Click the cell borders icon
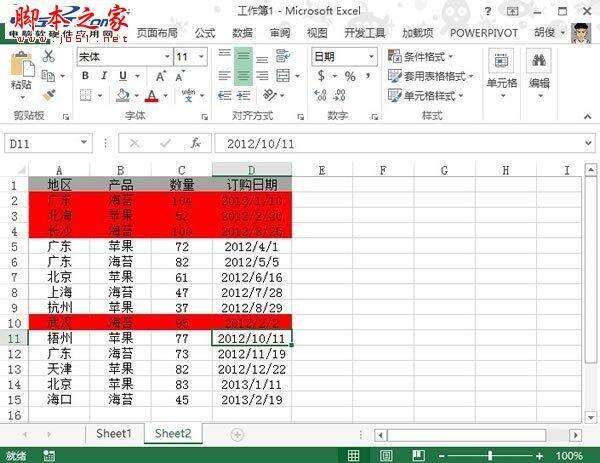This screenshot has width=600, height=463. (x=86, y=95)
